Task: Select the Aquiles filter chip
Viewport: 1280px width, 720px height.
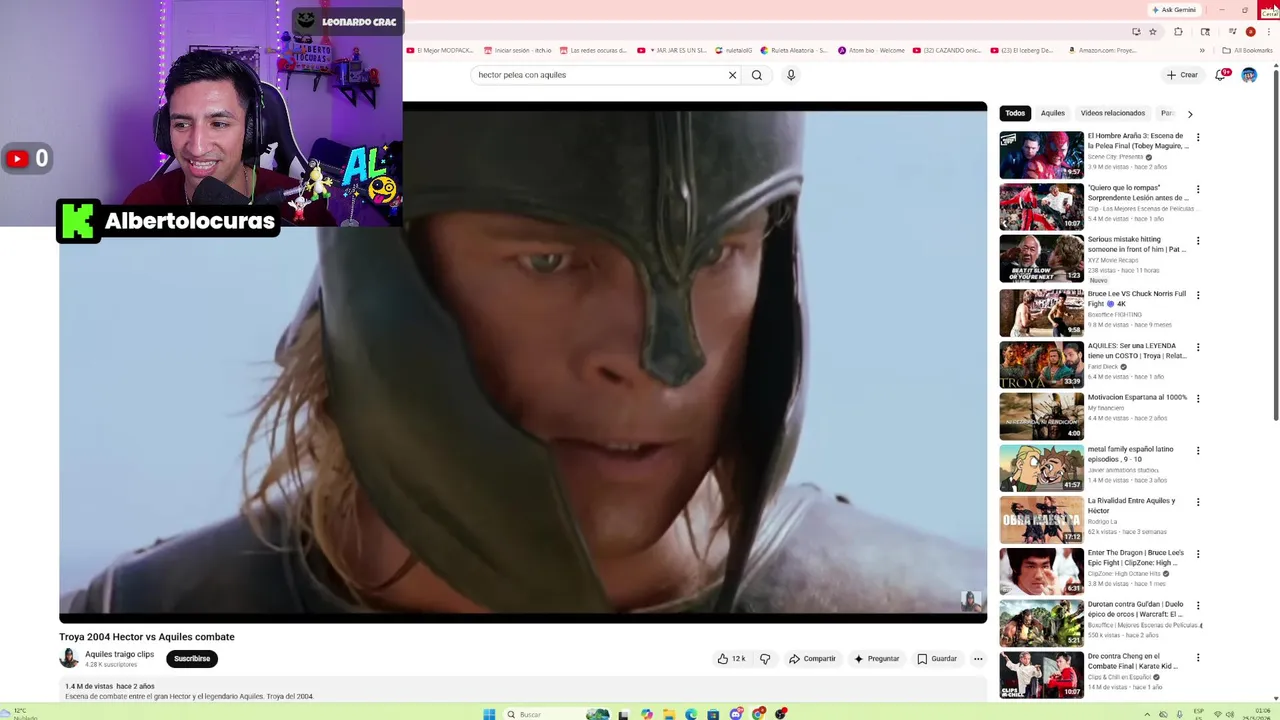Action: [x=1053, y=113]
